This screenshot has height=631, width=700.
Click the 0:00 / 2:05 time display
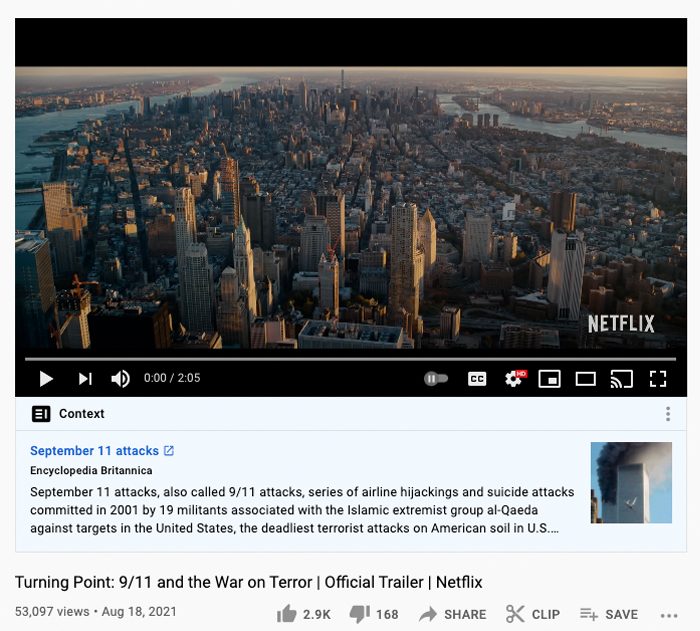click(172, 378)
